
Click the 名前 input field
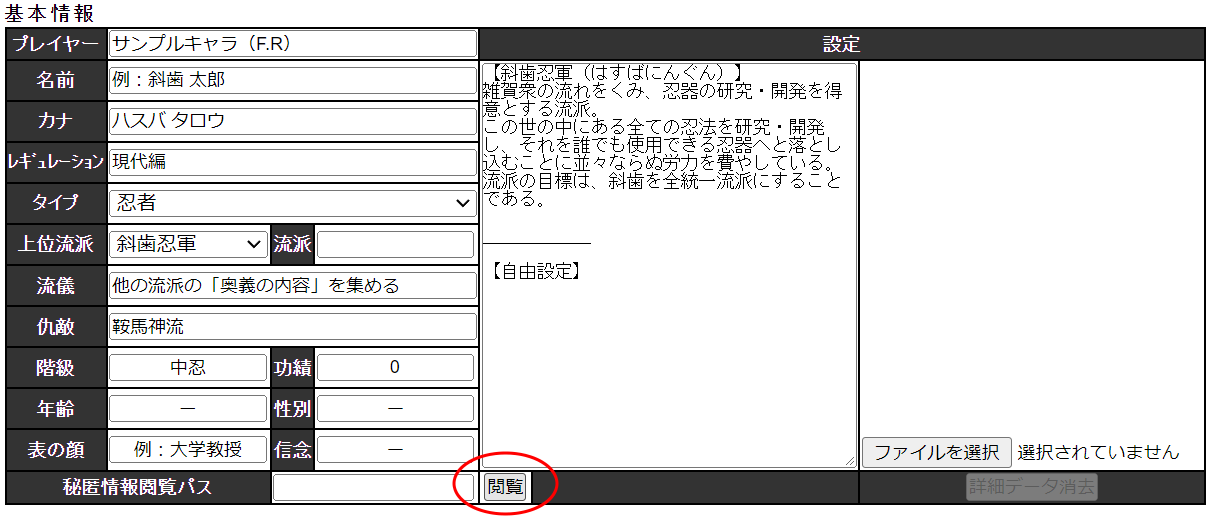pos(292,80)
